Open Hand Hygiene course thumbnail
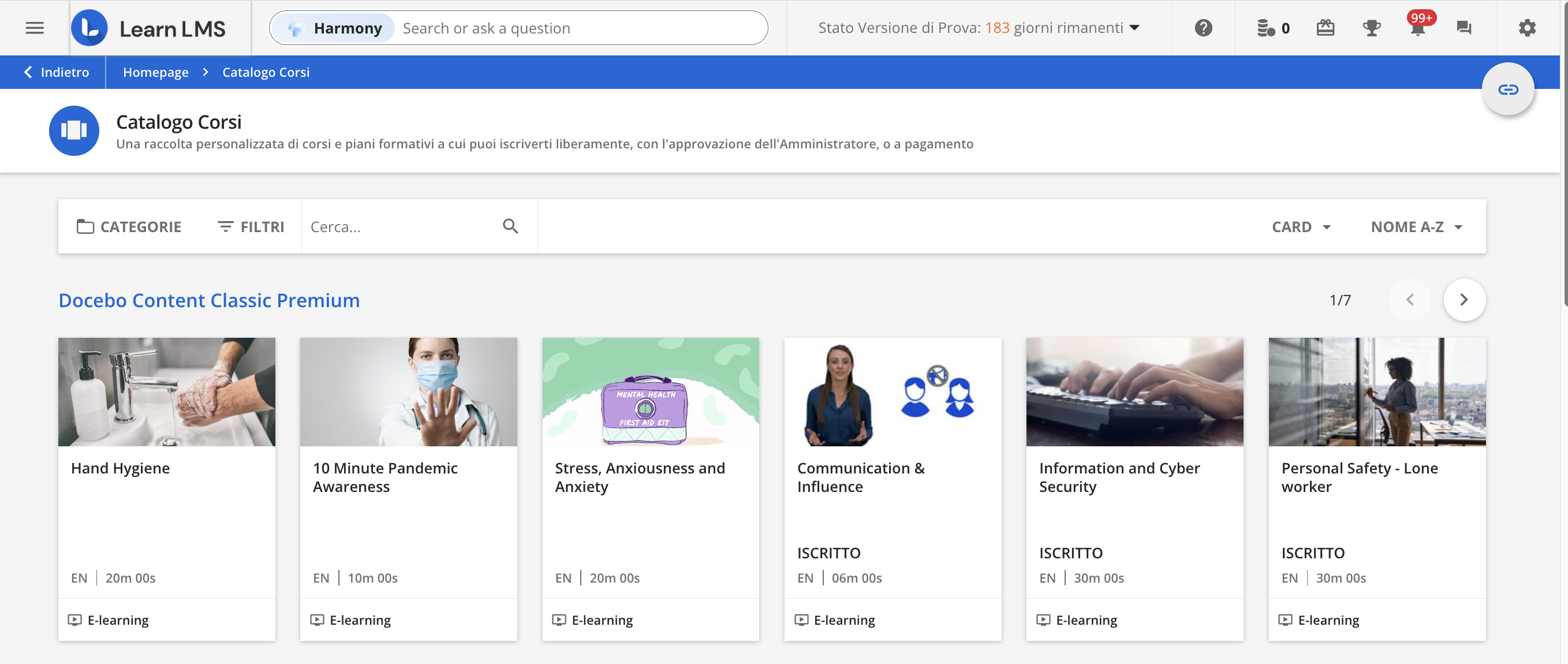The image size is (1568, 664). (x=166, y=392)
